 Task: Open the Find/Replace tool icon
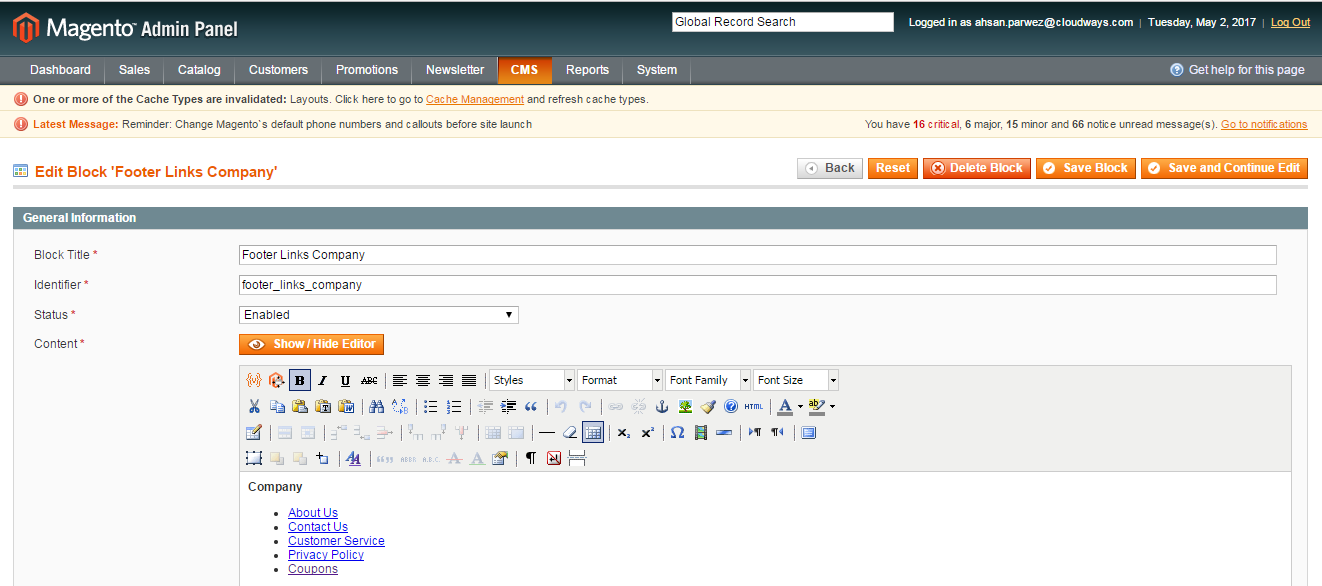[400, 406]
